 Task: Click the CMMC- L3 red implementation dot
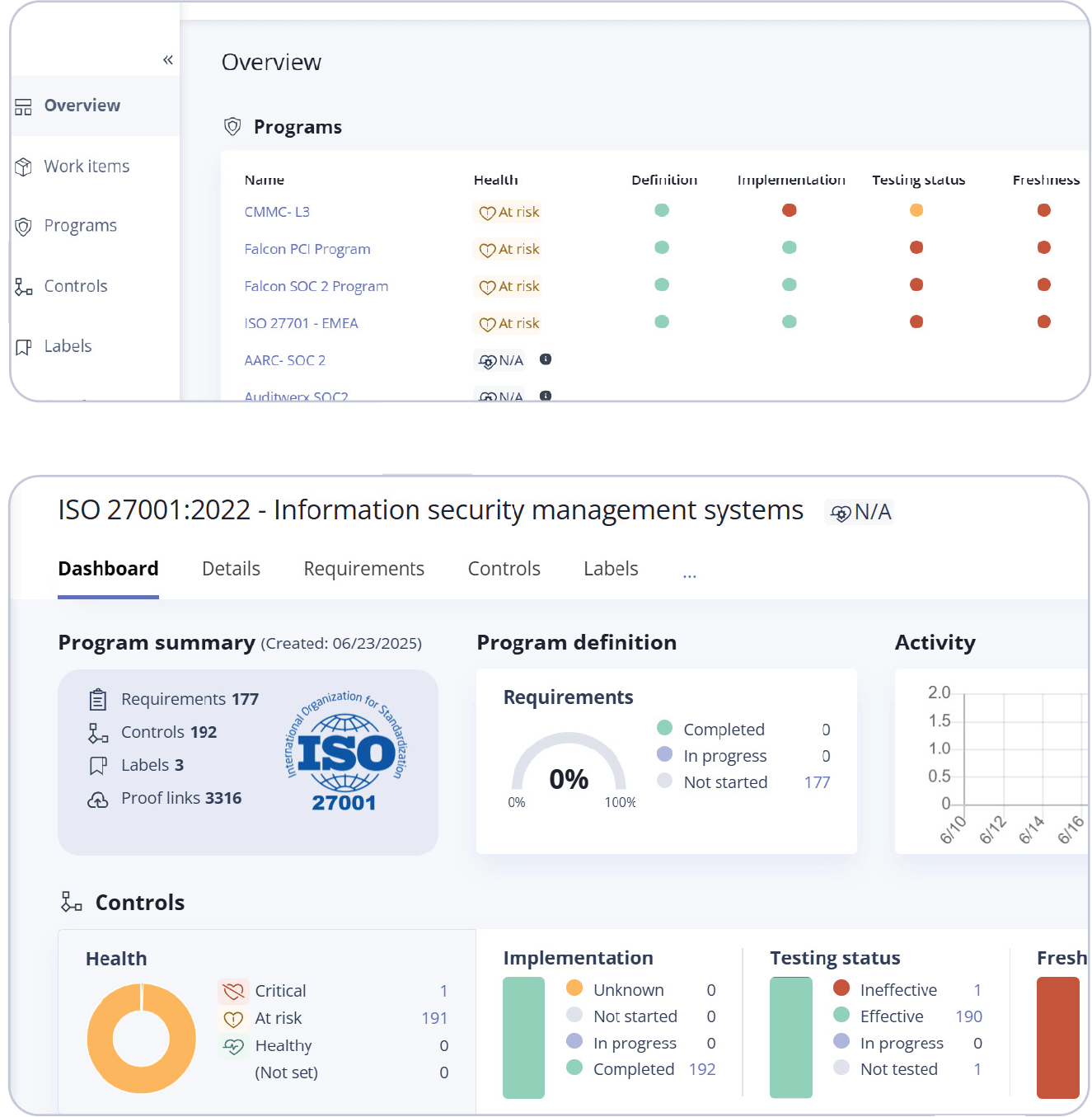790,210
